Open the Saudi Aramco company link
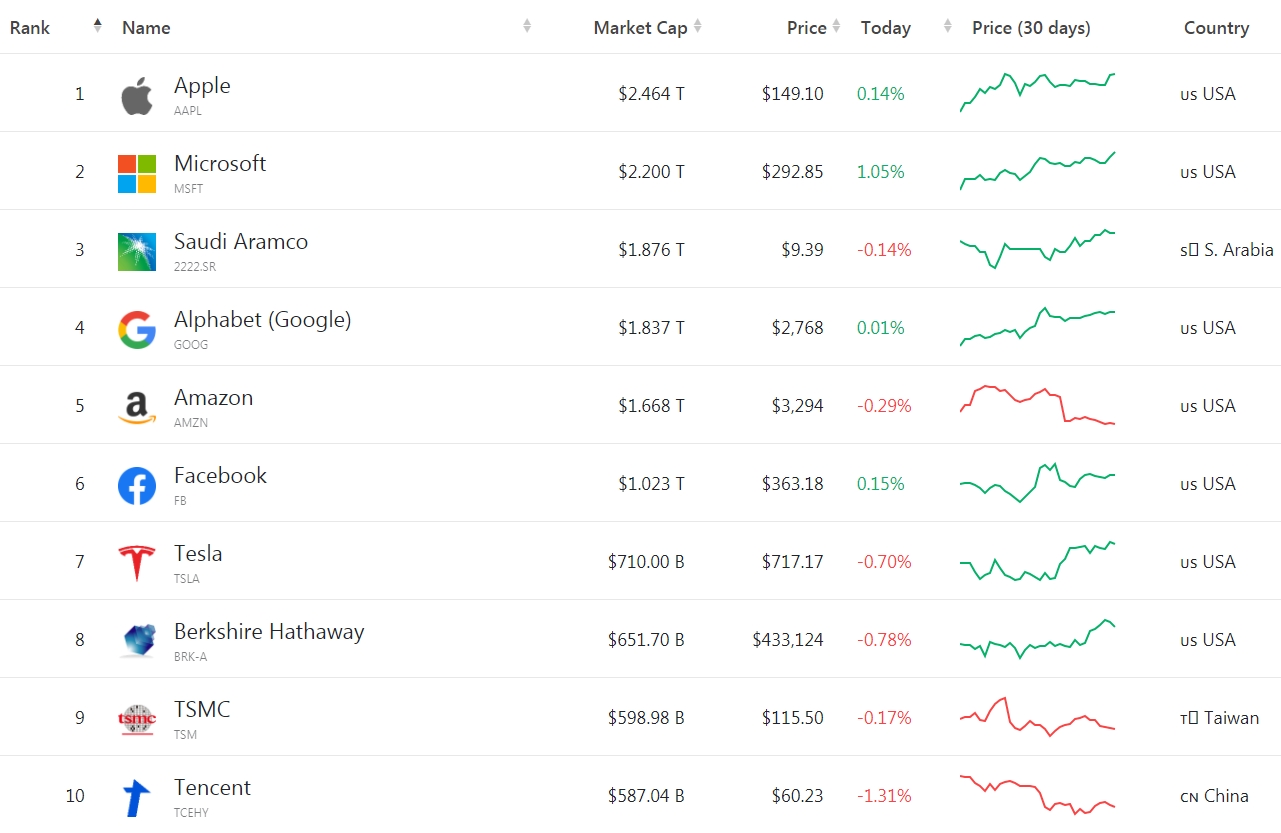This screenshot has width=1281, height=833. tap(241, 242)
